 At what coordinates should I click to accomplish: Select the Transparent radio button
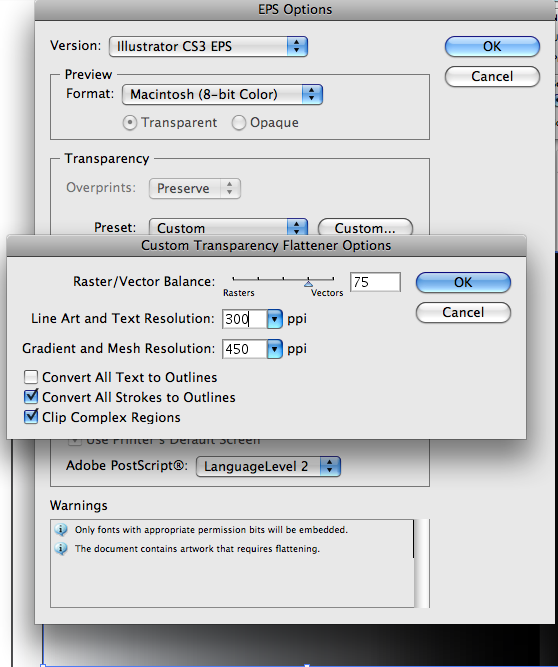(130, 123)
